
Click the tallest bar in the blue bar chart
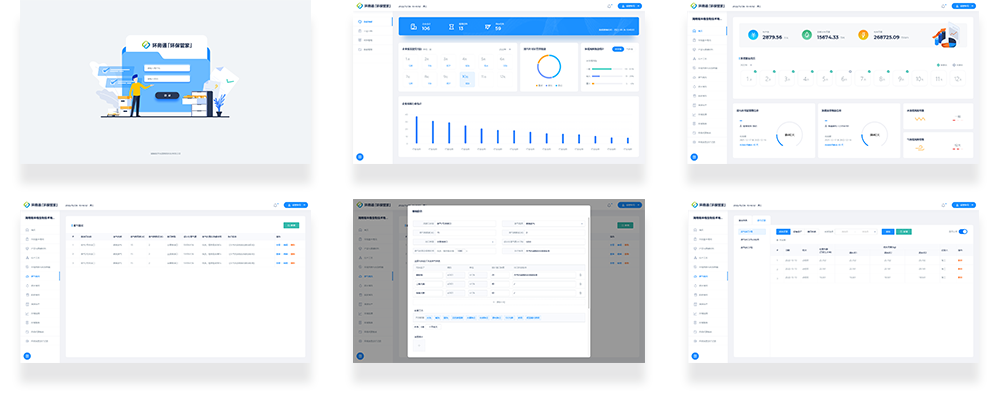[x=415, y=129]
